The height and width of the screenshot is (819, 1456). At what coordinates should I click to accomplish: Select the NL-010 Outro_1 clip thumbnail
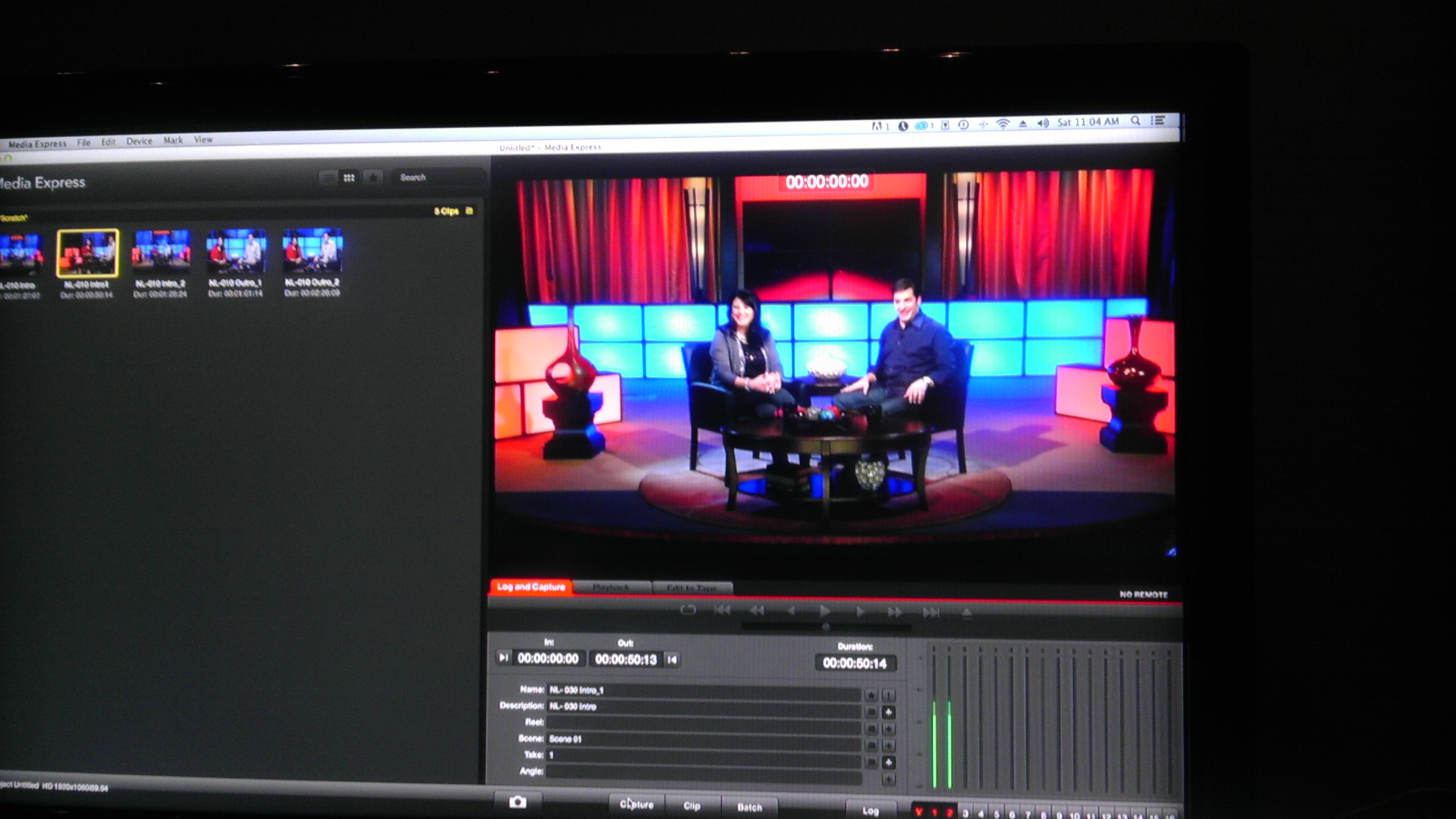point(235,251)
